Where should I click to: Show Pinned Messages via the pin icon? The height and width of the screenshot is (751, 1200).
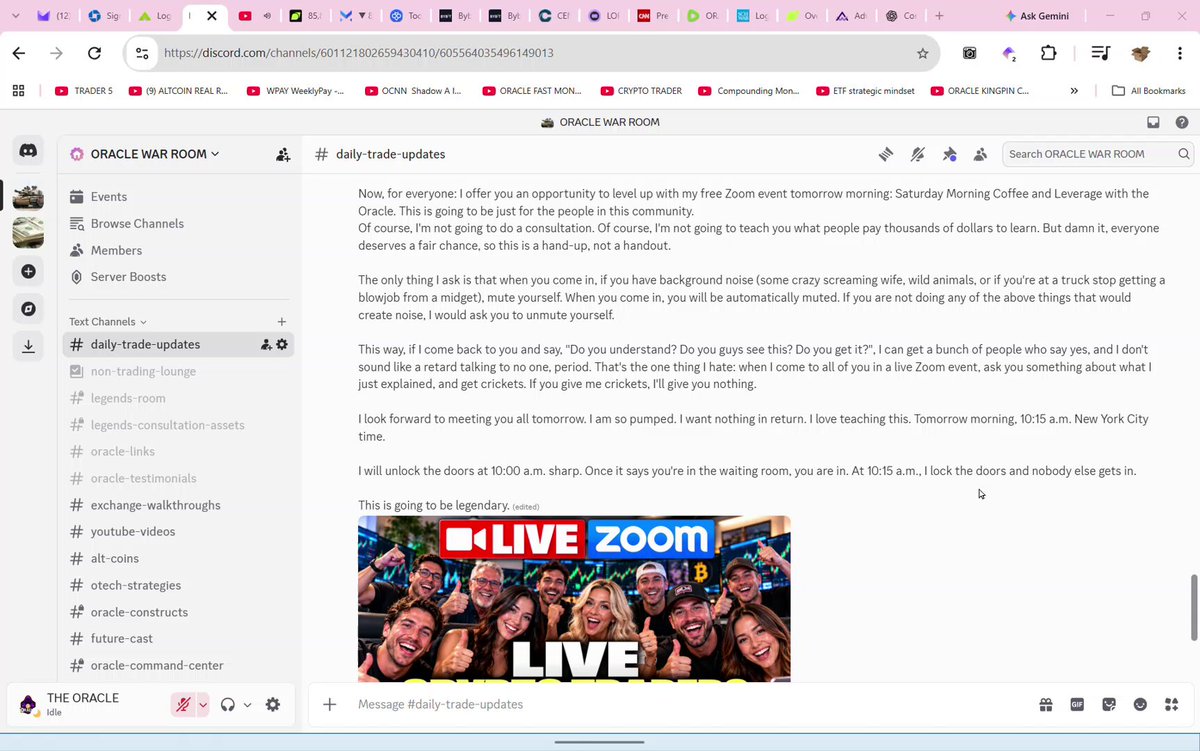tap(949, 154)
